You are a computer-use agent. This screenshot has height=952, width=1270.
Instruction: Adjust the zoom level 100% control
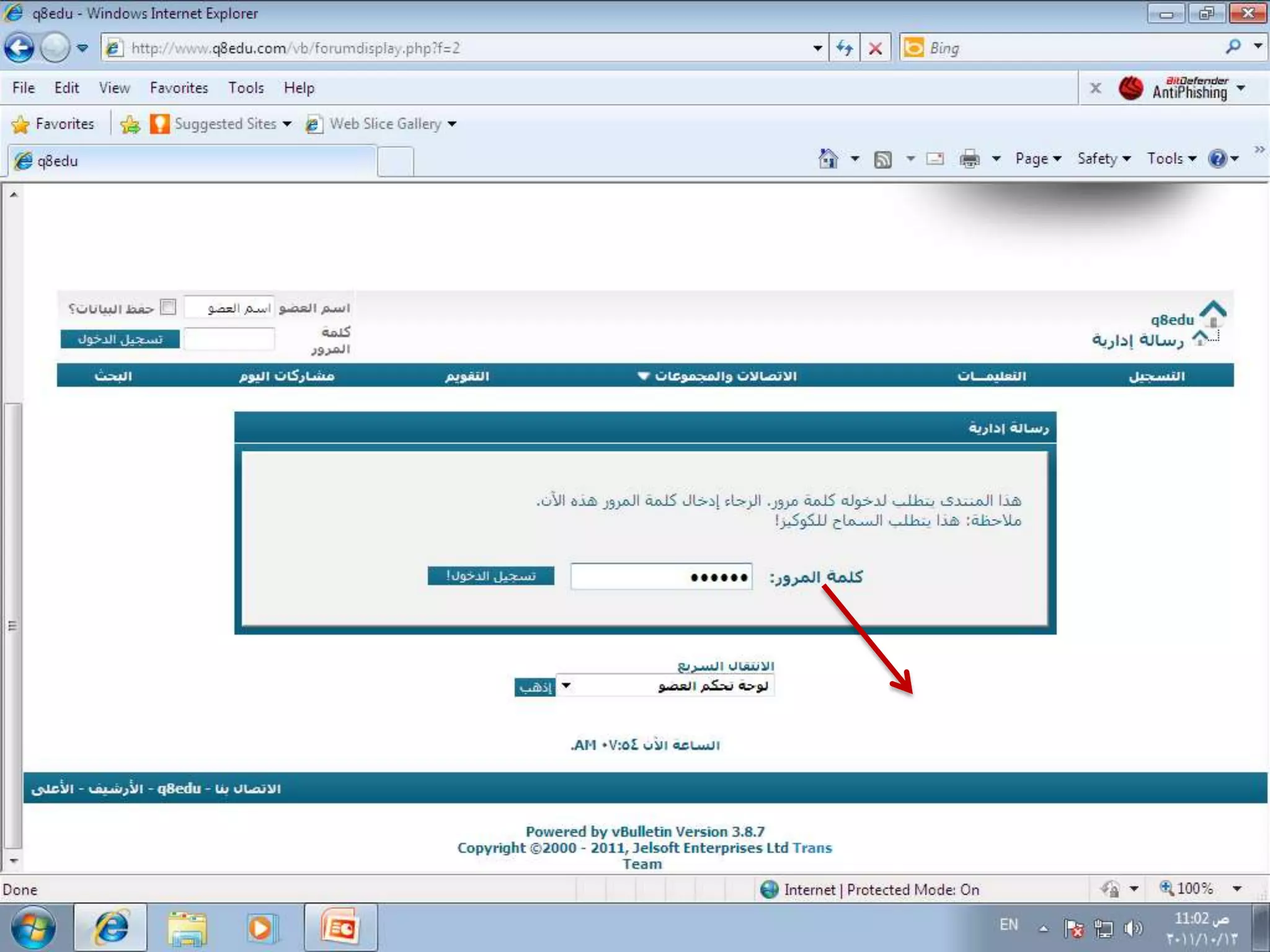(1201, 889)
